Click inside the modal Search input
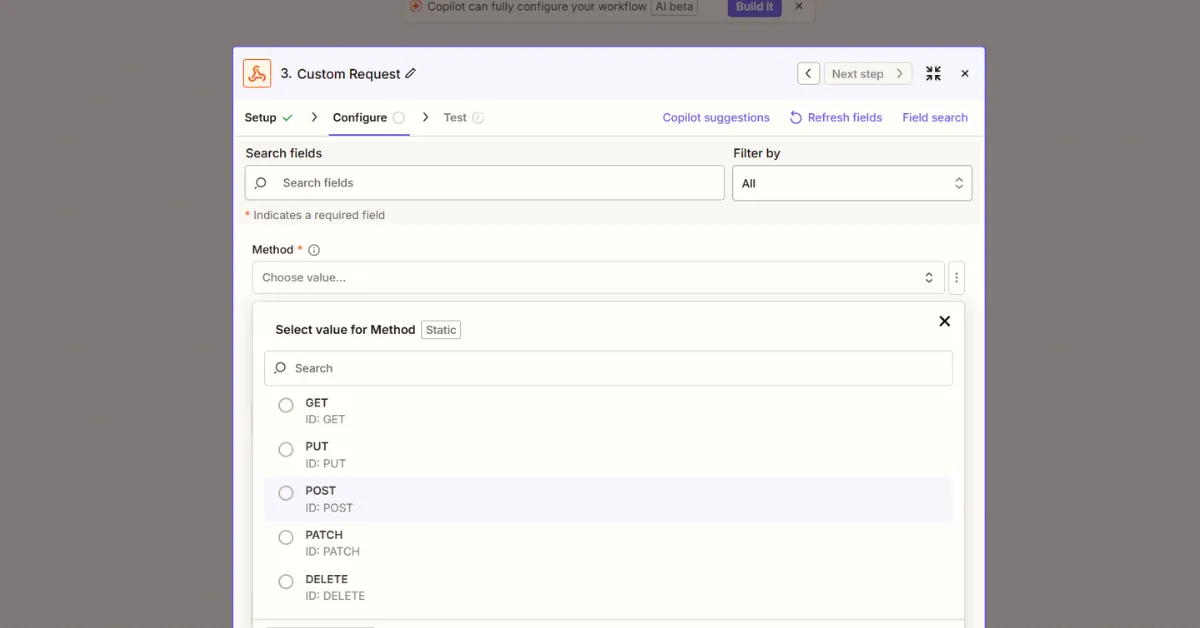1200x628 pixels. [608, 368]
